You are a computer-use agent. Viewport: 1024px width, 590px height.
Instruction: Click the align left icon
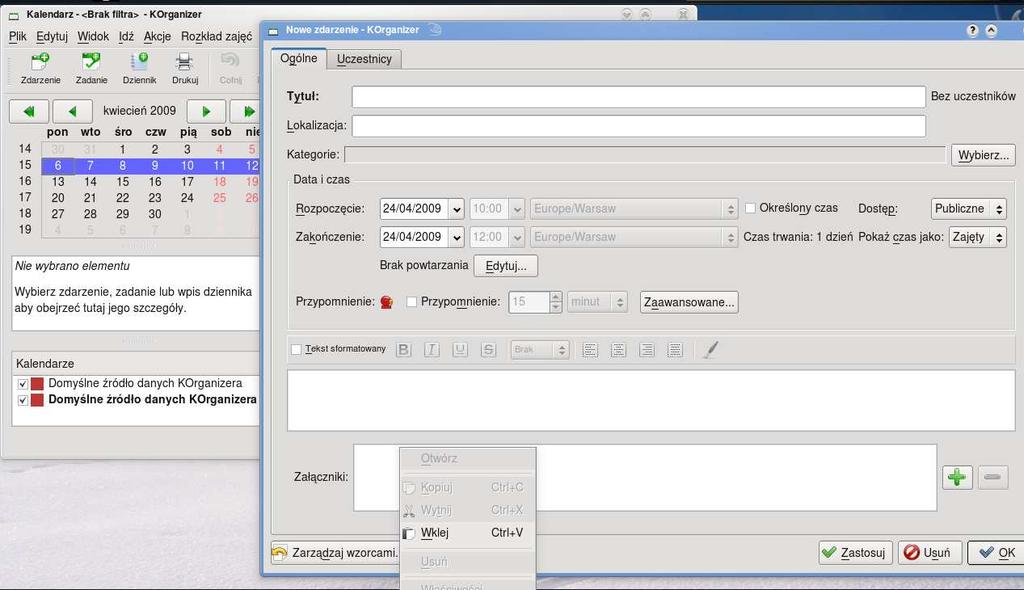(590, 350)
